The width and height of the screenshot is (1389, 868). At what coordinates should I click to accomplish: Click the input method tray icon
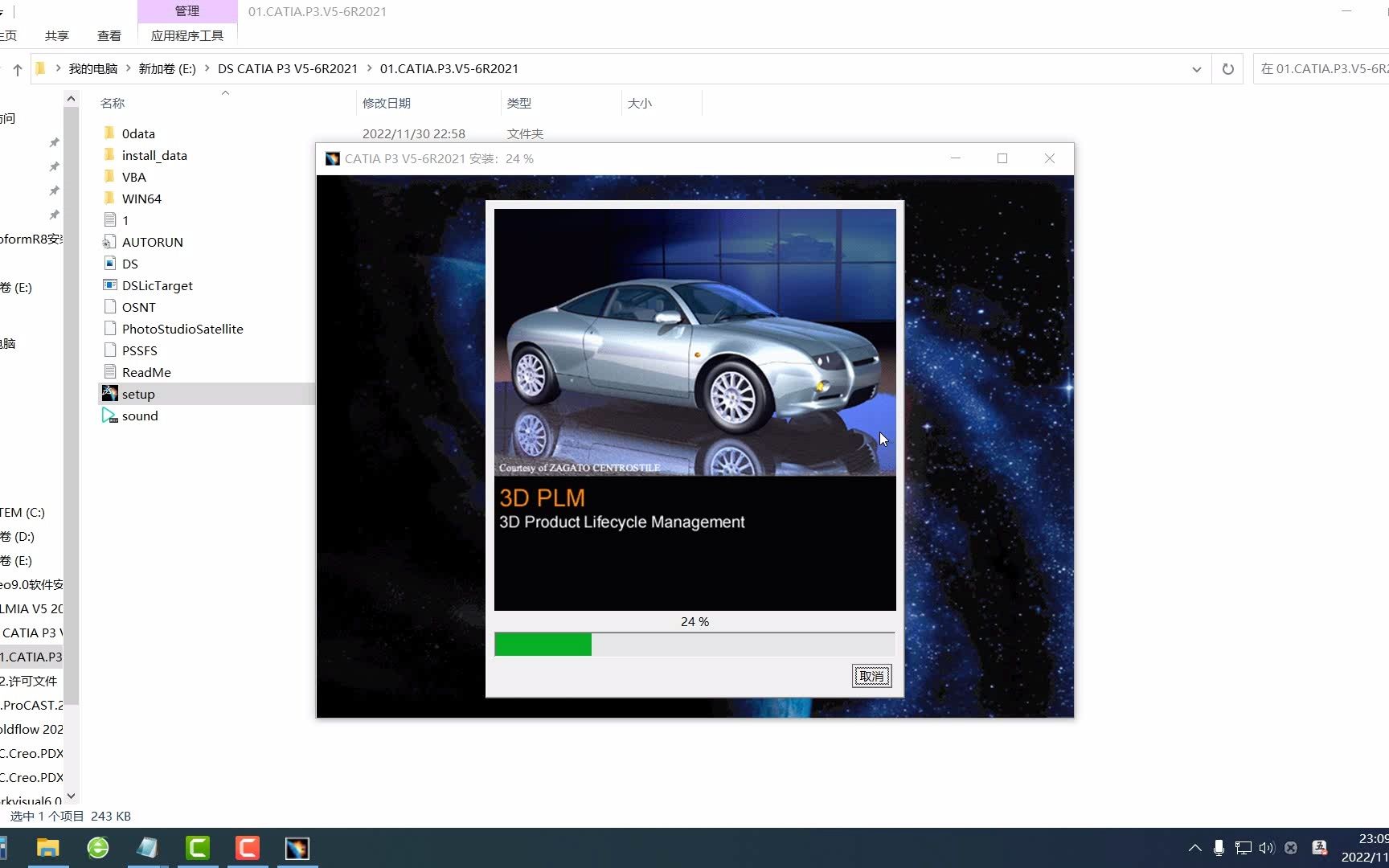tap(1319, 848)
